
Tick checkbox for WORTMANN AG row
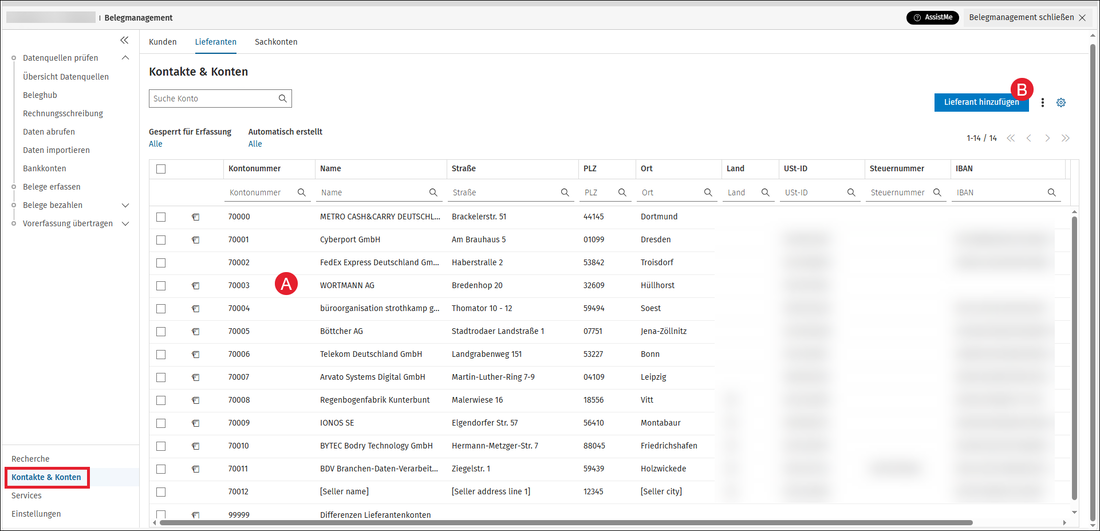tap(161, 285)
